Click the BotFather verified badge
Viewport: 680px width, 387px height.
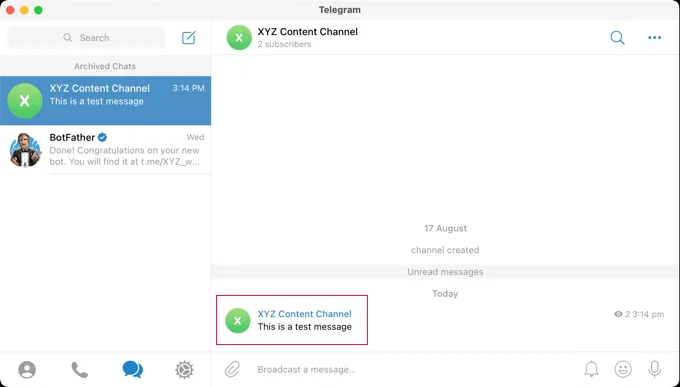tap(102, 138)
